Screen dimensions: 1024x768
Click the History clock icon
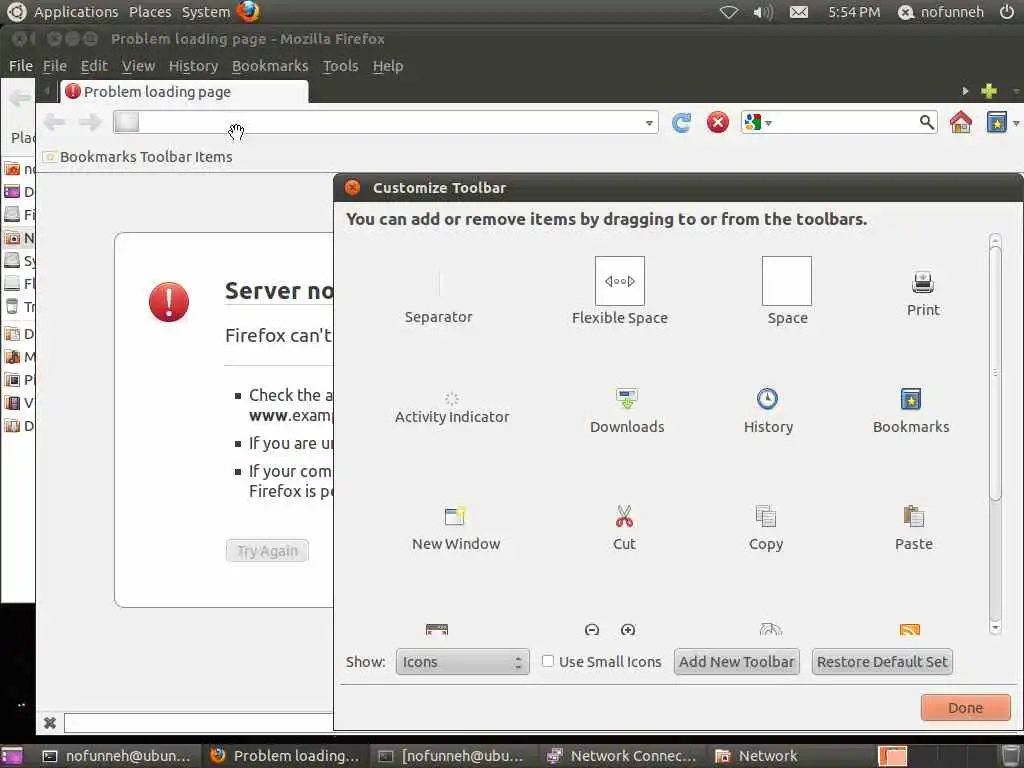[767, 398]
